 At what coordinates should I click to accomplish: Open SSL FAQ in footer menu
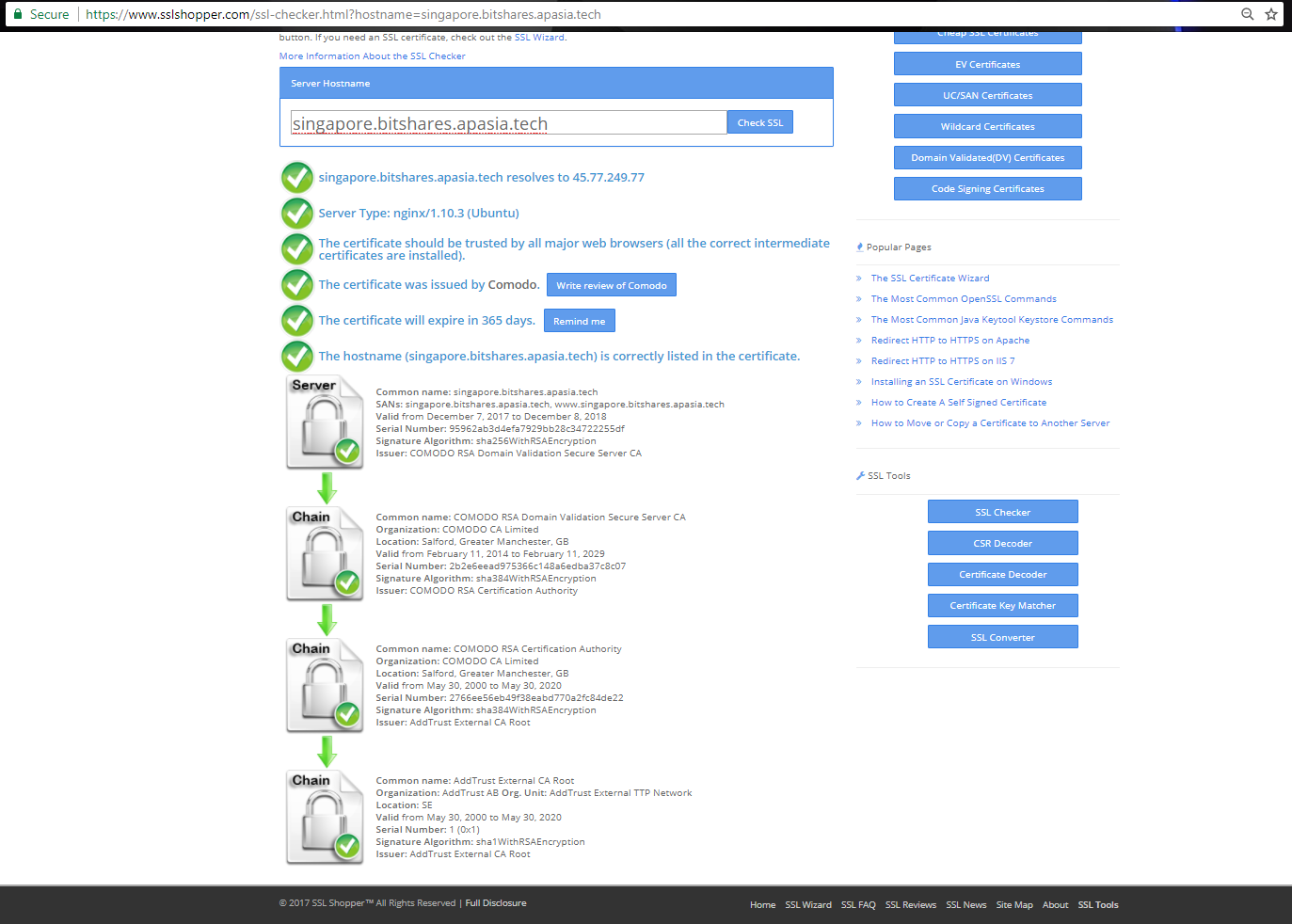point(858,905)
